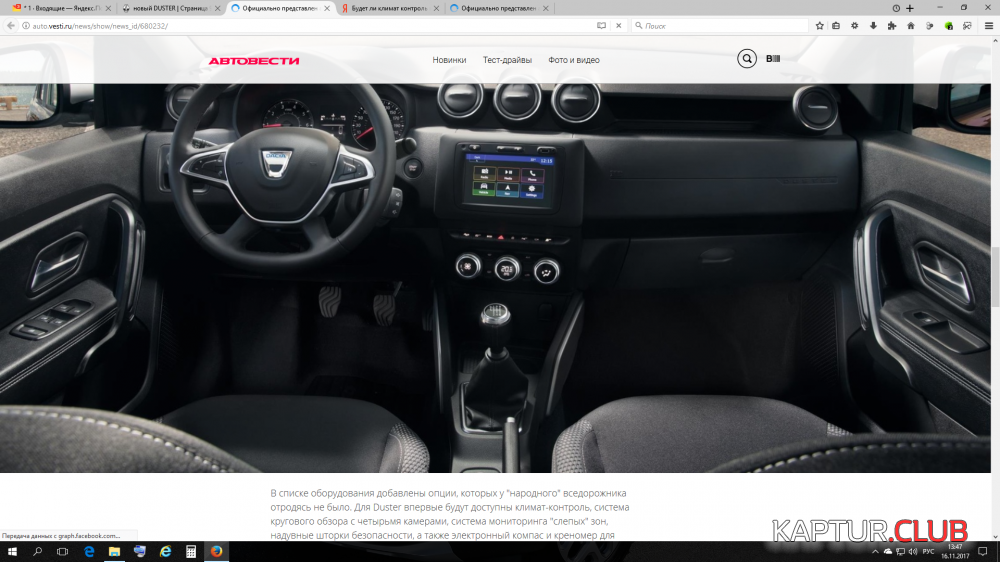
Task: Go to Тест-драйвы section
Action: (x=507, y=60)
